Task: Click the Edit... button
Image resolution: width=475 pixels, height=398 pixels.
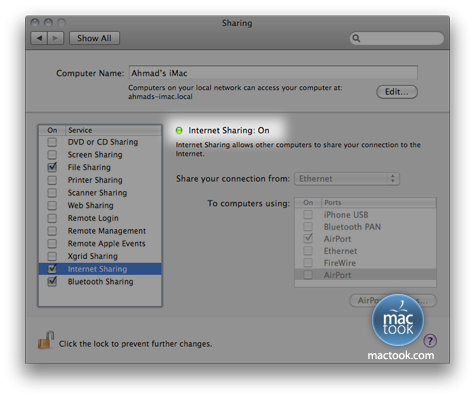Action: pos(397,92)
